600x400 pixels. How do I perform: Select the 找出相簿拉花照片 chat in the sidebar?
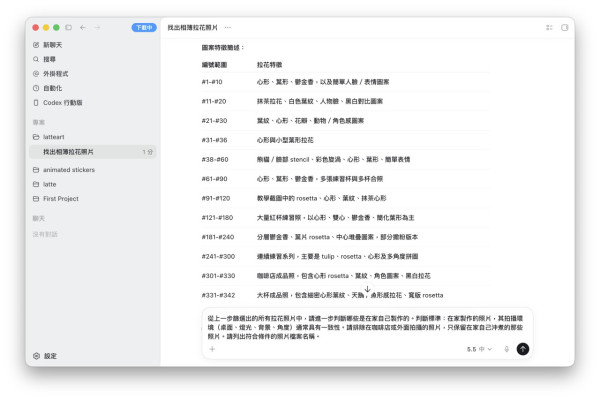pos(93,152)
